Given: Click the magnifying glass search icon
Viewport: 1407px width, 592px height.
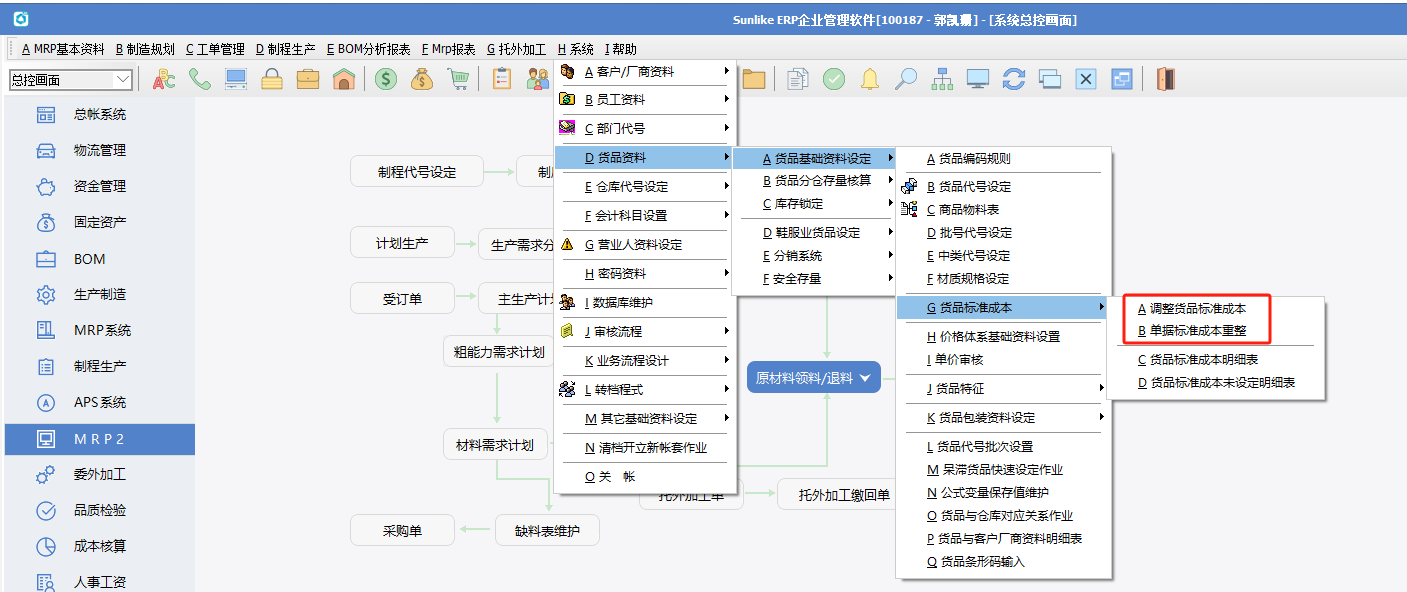Looking at the screenshot, I should [x=906, y=79].
